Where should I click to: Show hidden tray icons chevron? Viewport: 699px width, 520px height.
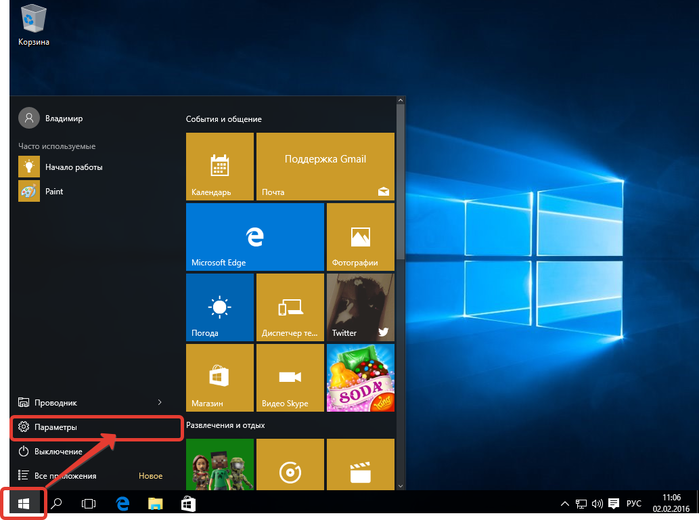point(564,504)
